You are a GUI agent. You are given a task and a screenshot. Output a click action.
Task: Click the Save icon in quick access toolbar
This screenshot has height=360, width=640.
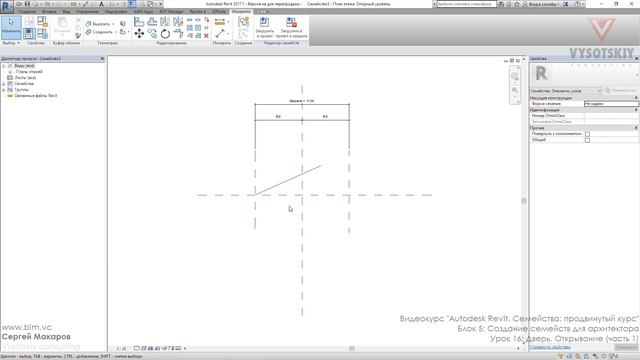pos(27,4)
